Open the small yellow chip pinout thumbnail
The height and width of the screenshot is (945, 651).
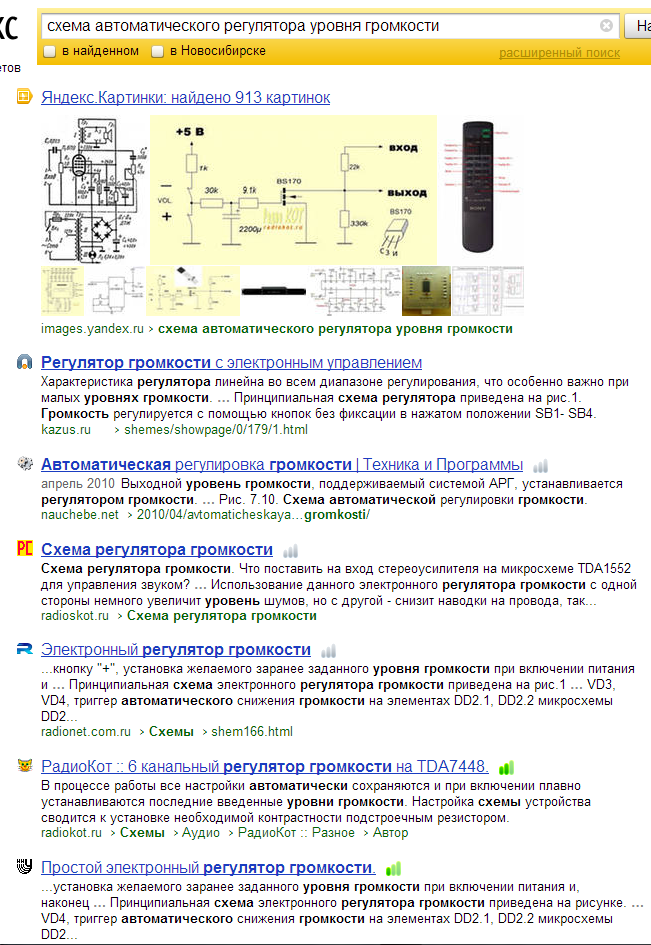pyautogui.click(x=63, y=291)
